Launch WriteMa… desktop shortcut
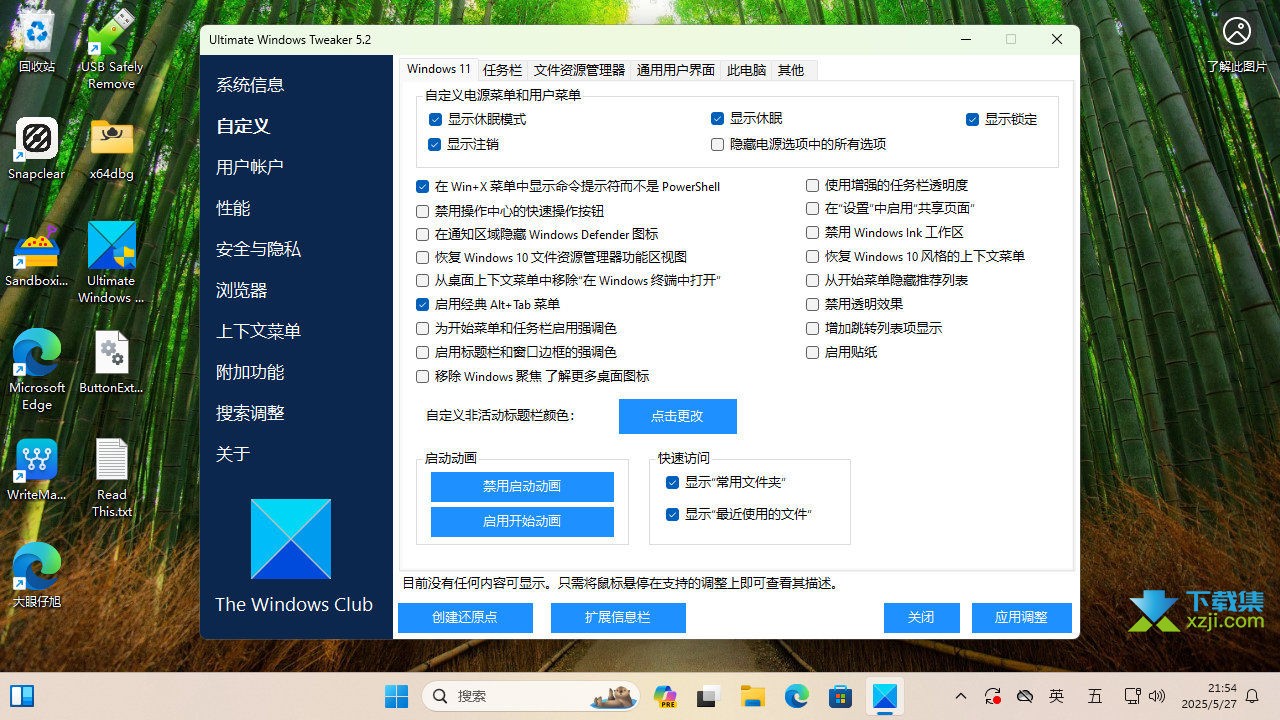1280x720 pixels. coord(37,469)
